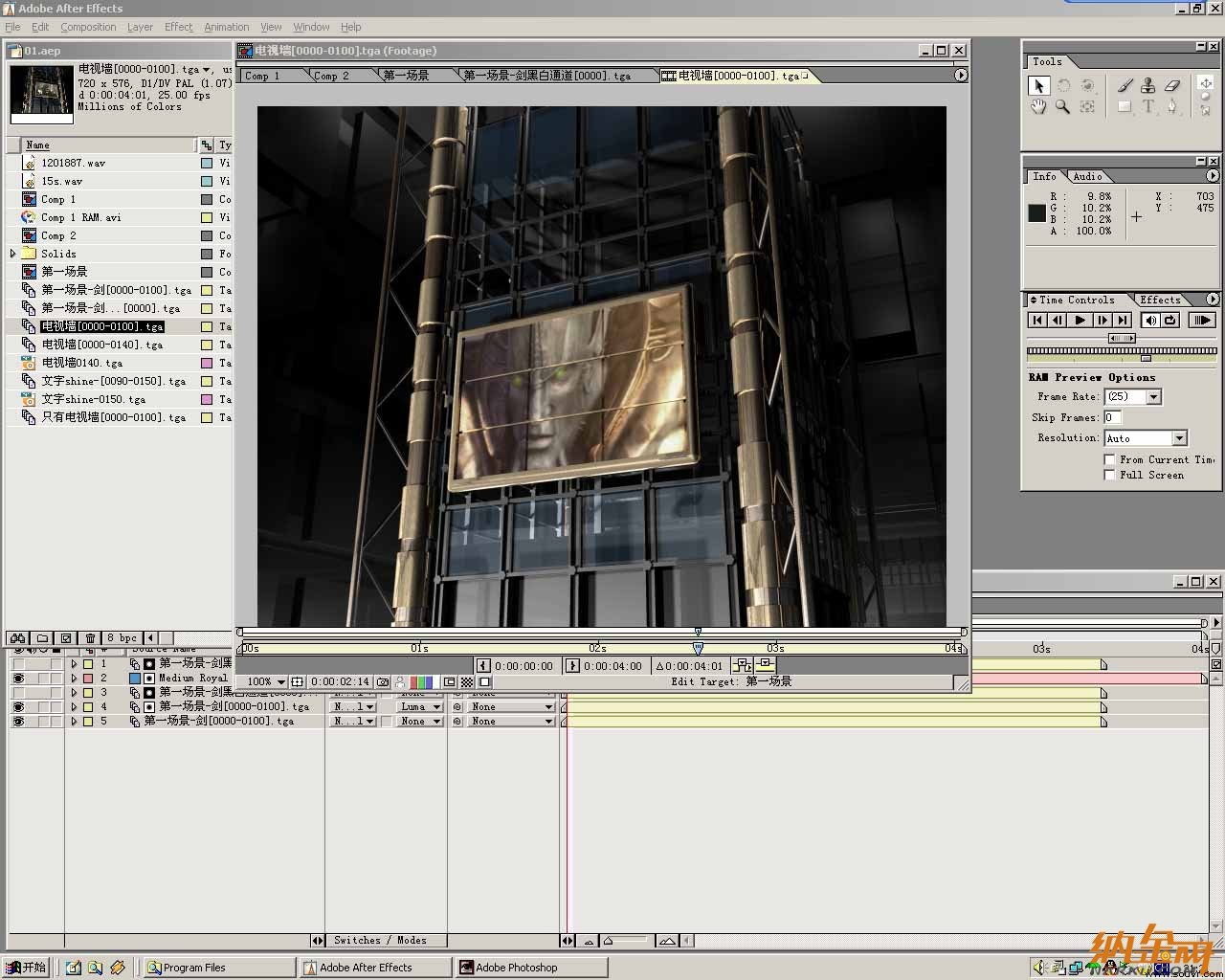Activate the Selection arrow tool
Image resolution: width=1225 pixels, height=980 pixels.
click(x=1038, y=85)
